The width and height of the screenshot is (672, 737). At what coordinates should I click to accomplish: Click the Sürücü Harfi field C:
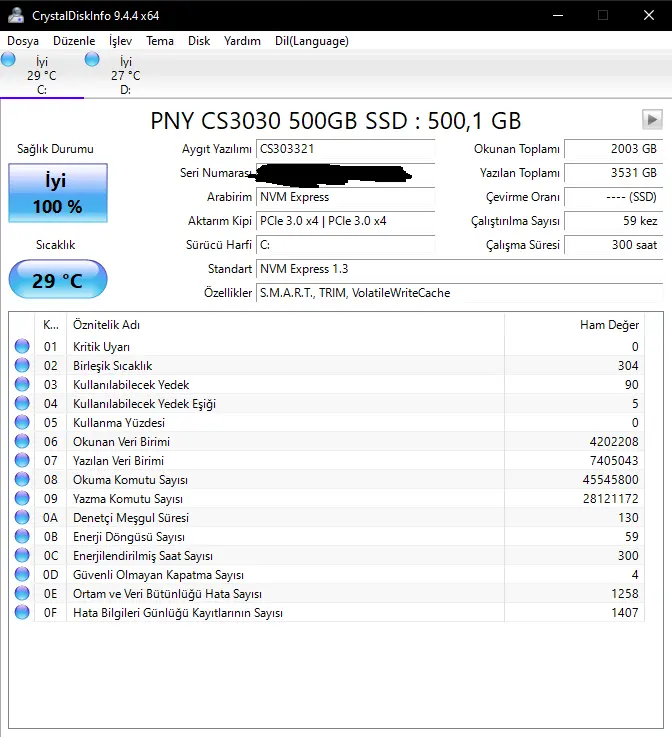(x=345, y=245)
